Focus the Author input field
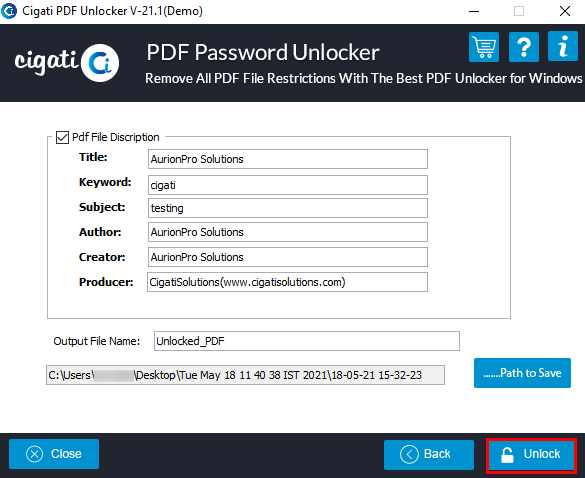 point(288,232)
